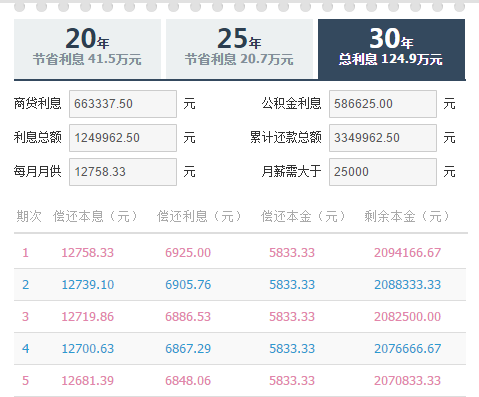Click the 期次 column header
Image resolution: width=479 pixels, height=397 pixels.
point(29,216)
